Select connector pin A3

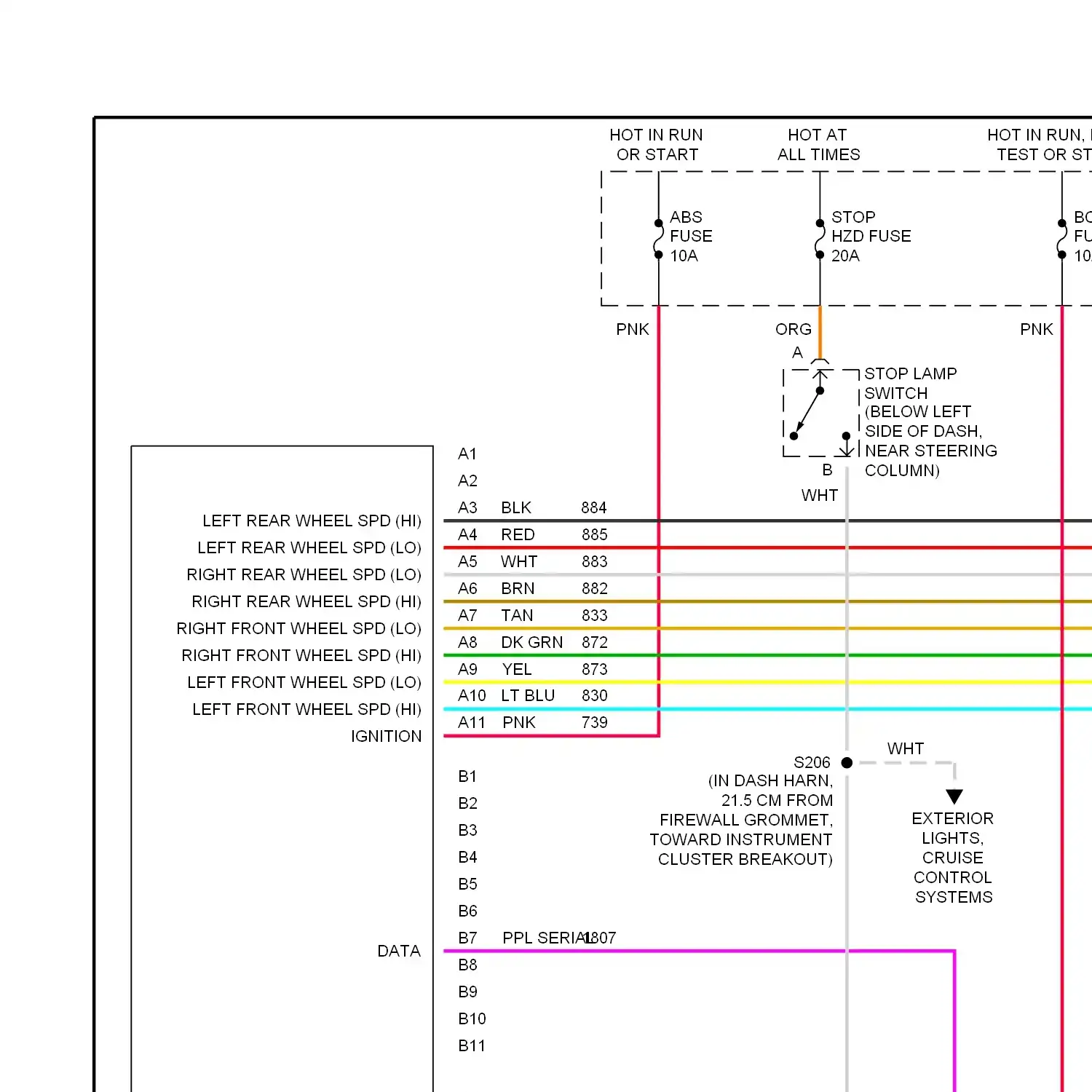click(467, 508)
